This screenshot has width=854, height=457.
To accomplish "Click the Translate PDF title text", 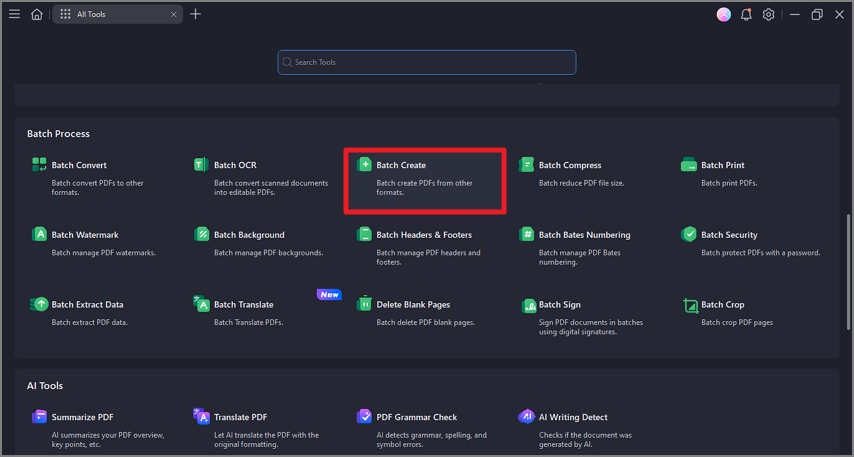I will [240, 417].
